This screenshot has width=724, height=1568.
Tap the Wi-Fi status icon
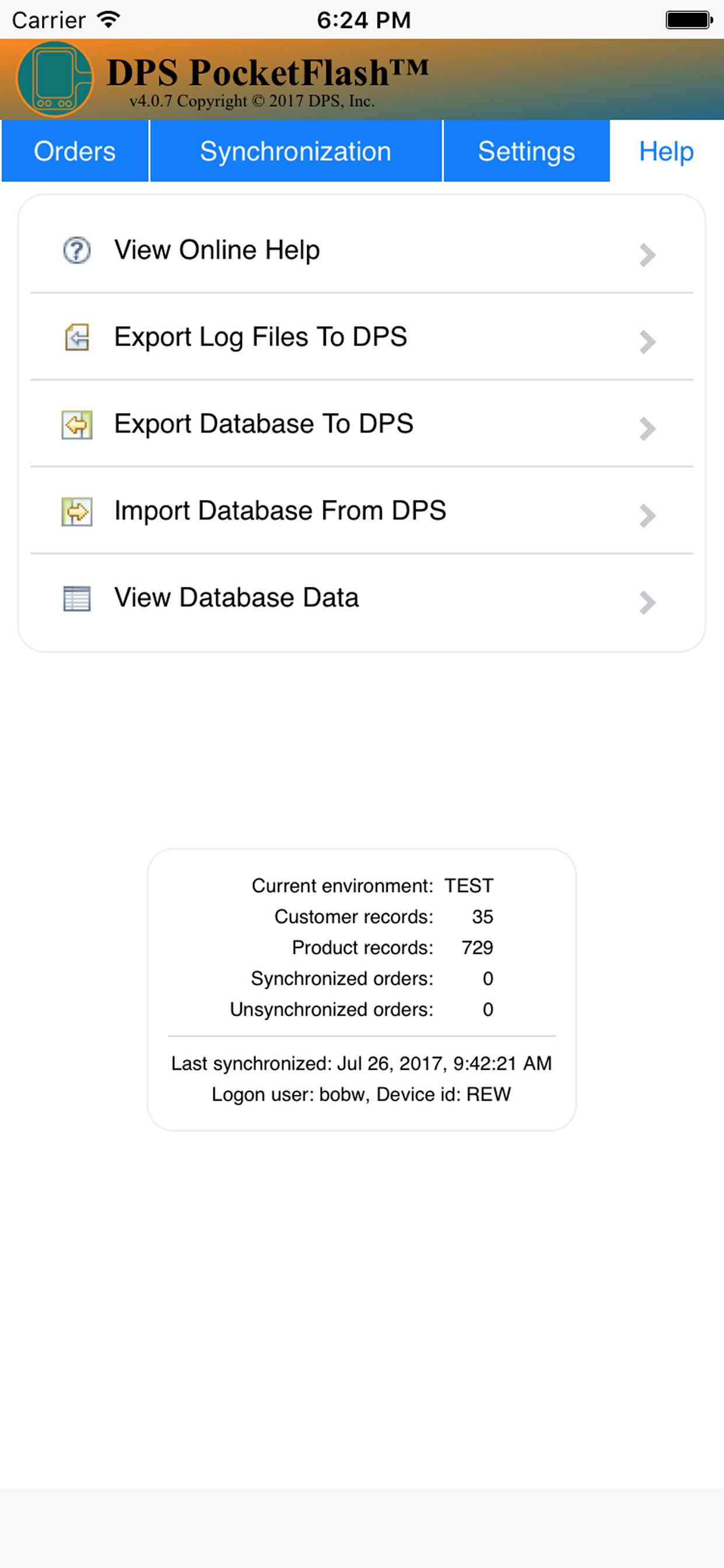click(x=109, y=20)
